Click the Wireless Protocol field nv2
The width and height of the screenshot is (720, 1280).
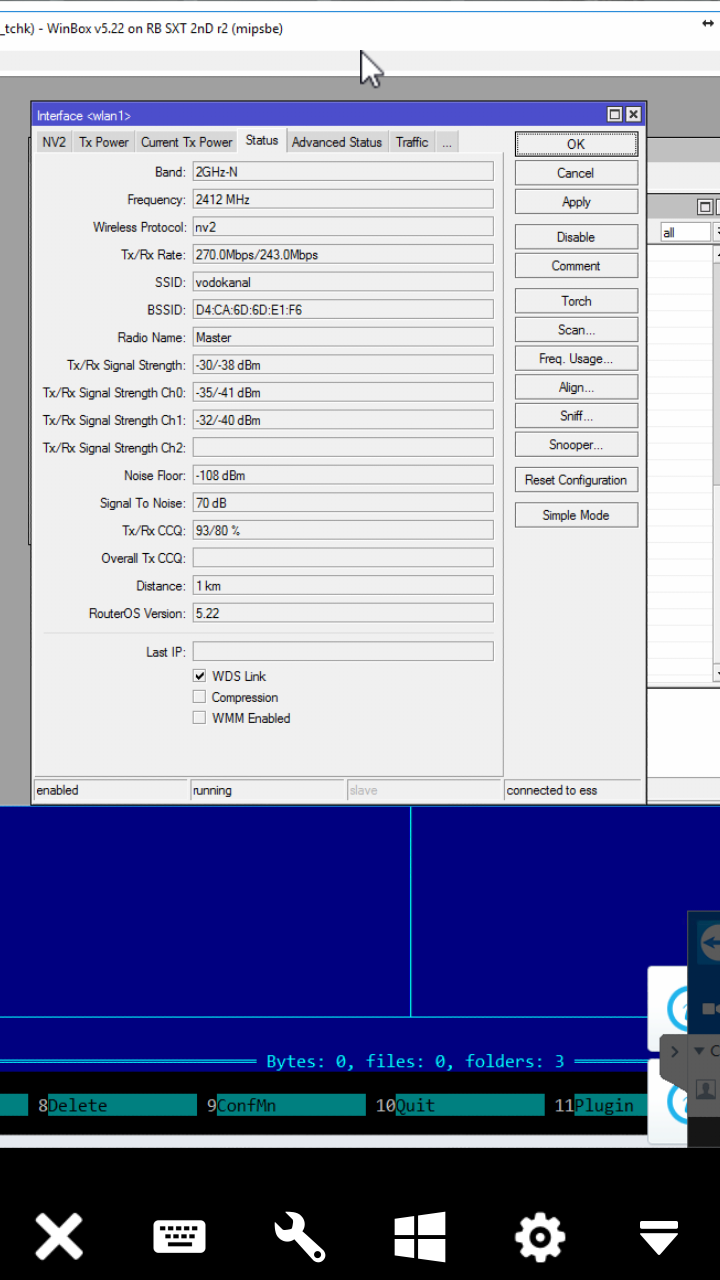coord(343,227)
